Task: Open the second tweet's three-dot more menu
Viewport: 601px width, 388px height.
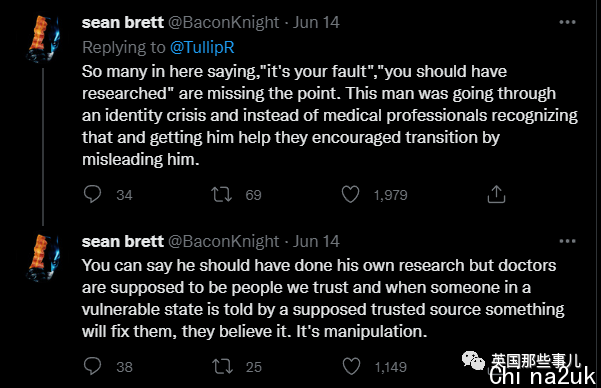Action: 567,241
